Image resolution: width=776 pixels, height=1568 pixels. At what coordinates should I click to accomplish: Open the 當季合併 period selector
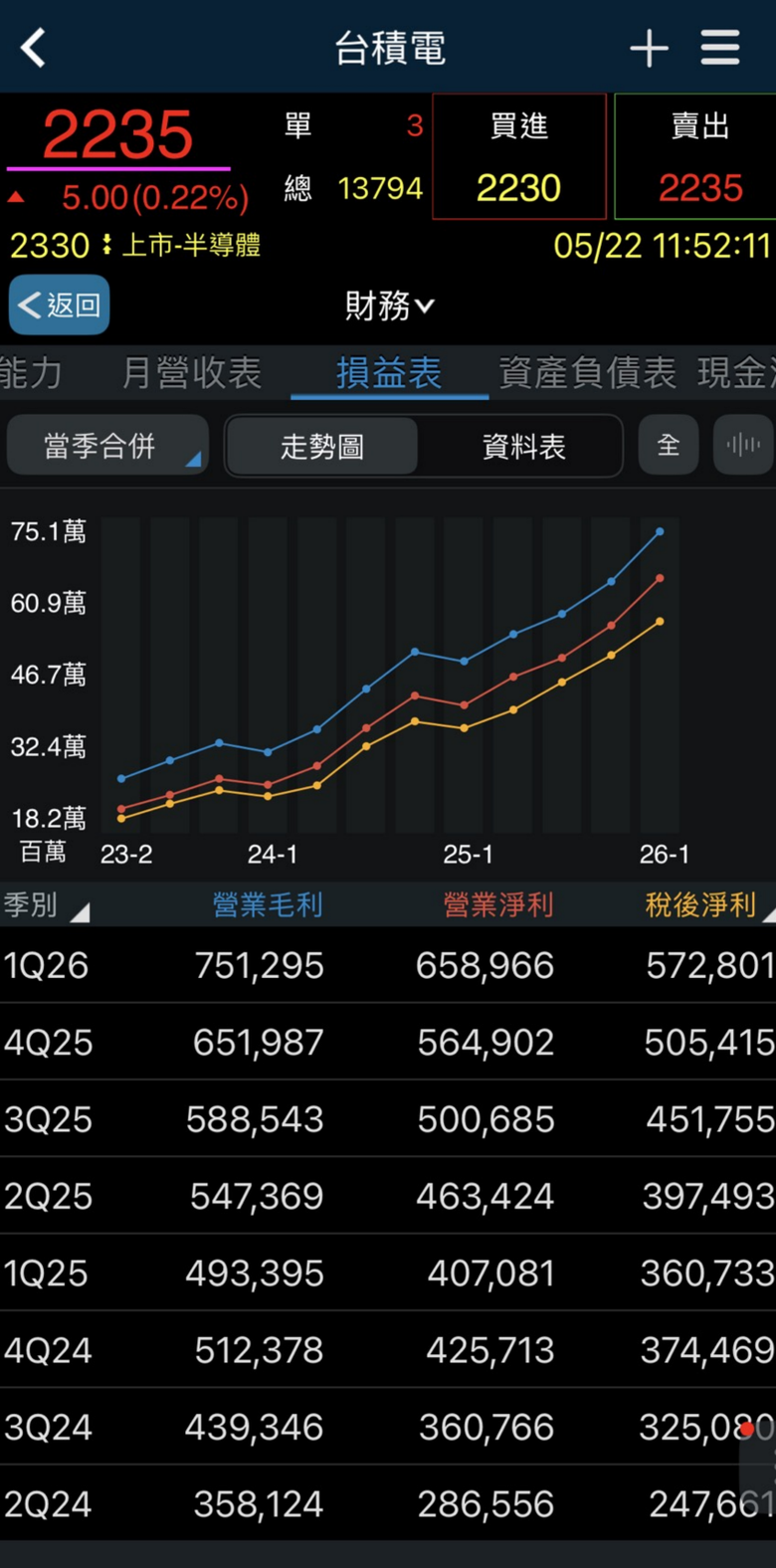click(x=107, y=445)
